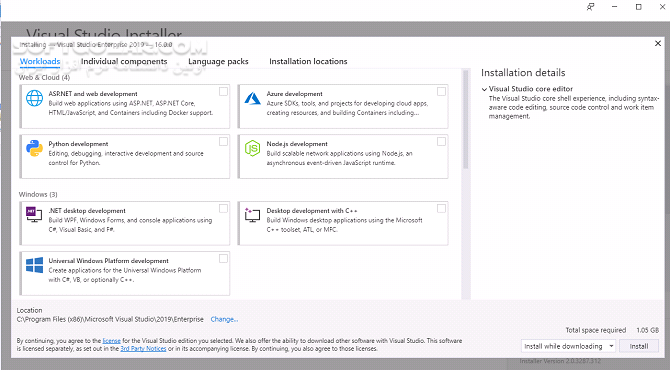The image size is (670, 370).
Task: Click the workloads list vertical scrollbar
Action: point(465,120)
